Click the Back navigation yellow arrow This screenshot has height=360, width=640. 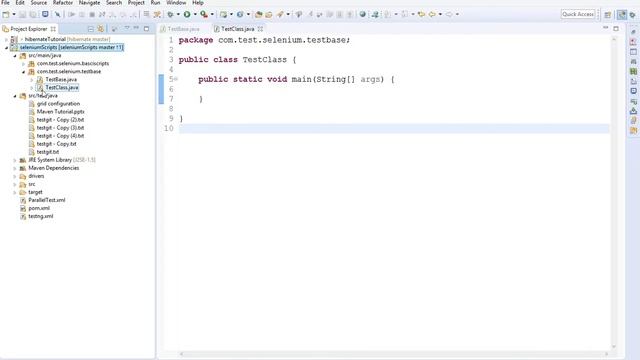pos(432,14)
